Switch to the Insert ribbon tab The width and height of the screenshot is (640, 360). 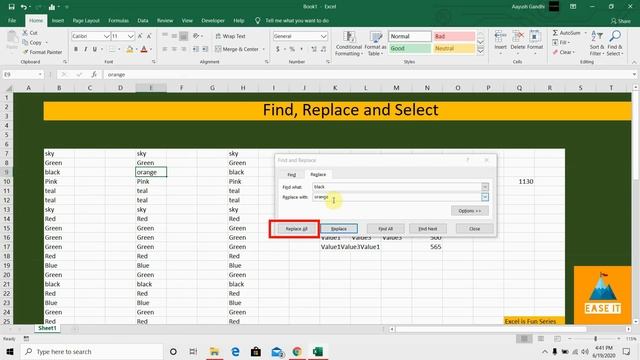pos(58,20)
